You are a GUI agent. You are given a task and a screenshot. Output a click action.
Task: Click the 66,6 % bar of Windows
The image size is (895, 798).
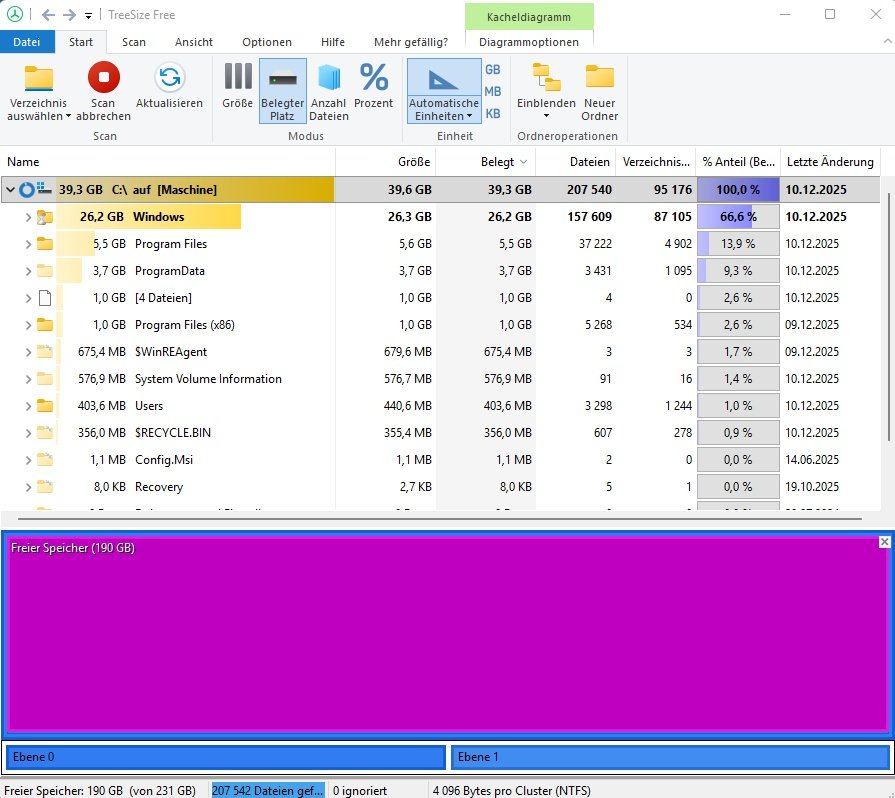[x=738, y=217]
